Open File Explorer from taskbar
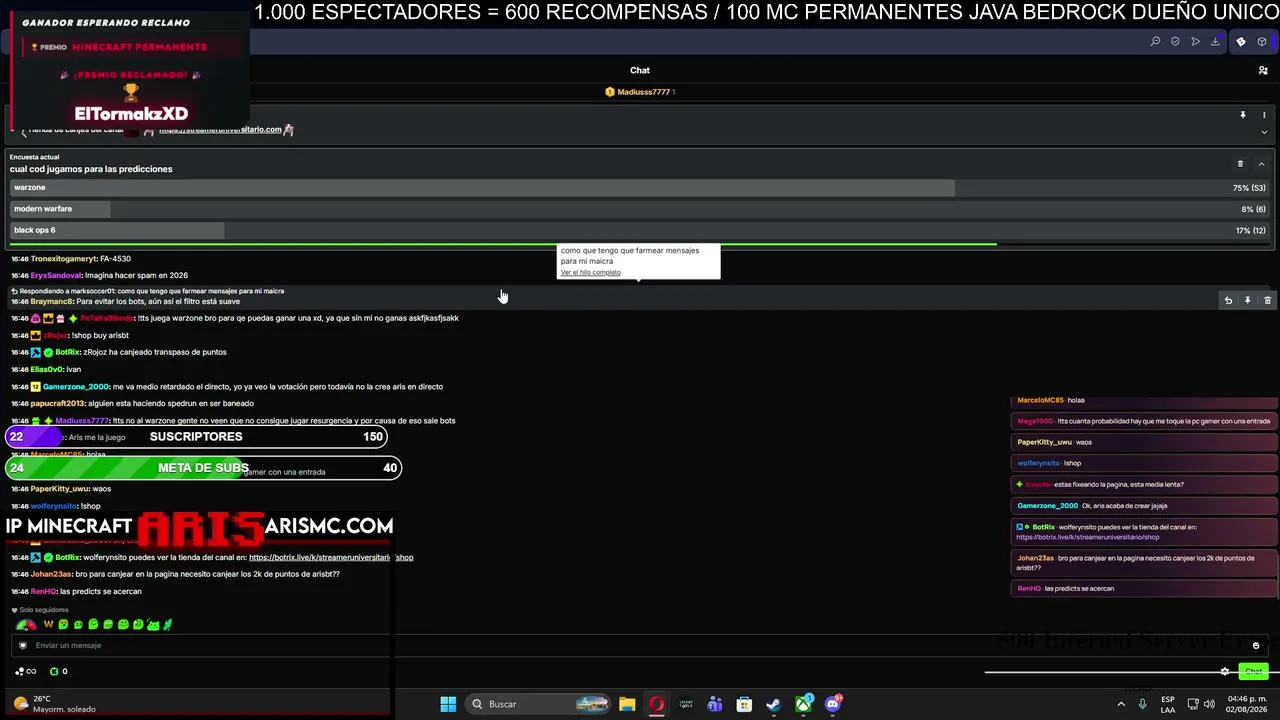1280x720 pixels. (627, 704)
